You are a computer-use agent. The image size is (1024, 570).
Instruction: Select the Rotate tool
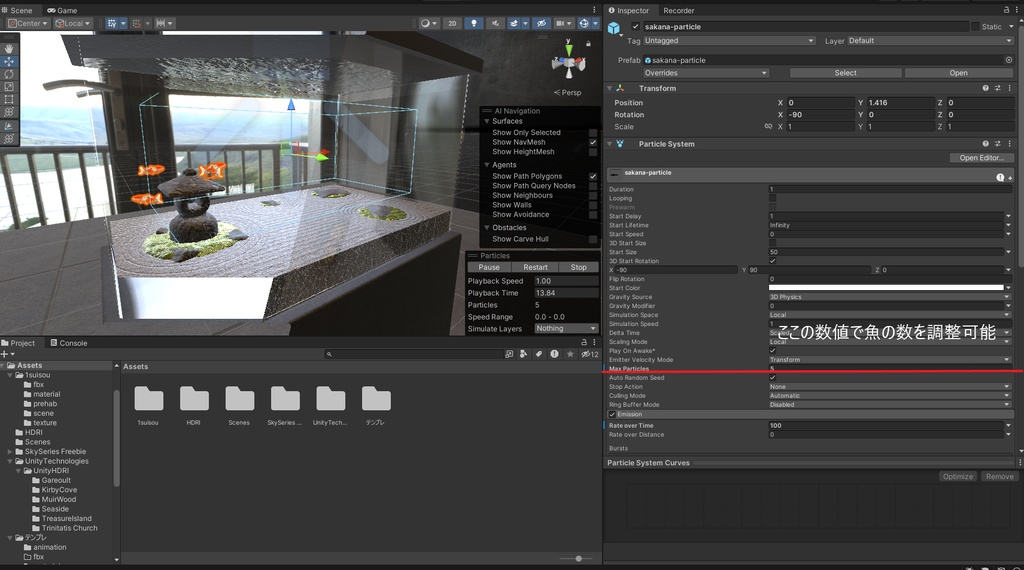[9, 74]
